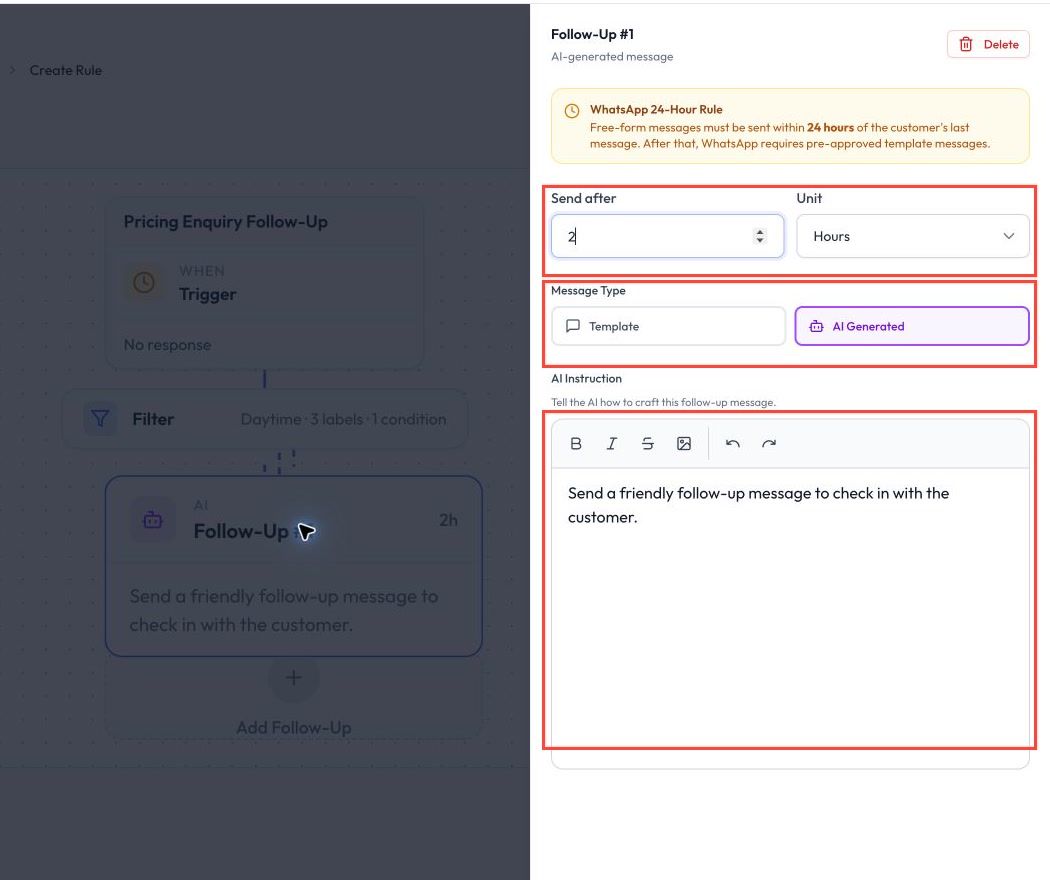
Task: Toggle strikethrough formatting in the editor
Action: tap(648, 443)
